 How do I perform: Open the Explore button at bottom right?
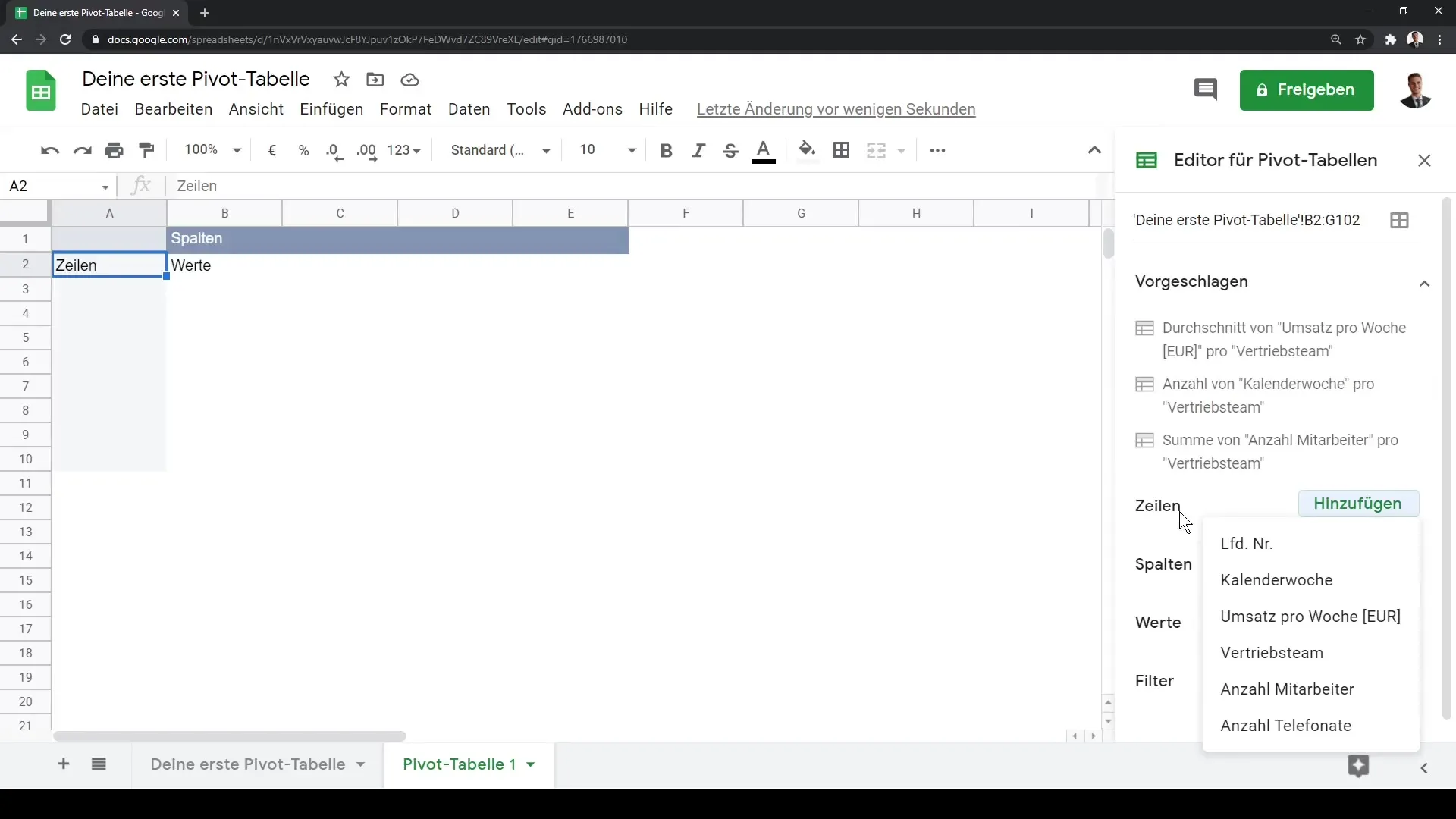tap(1358, 766)
